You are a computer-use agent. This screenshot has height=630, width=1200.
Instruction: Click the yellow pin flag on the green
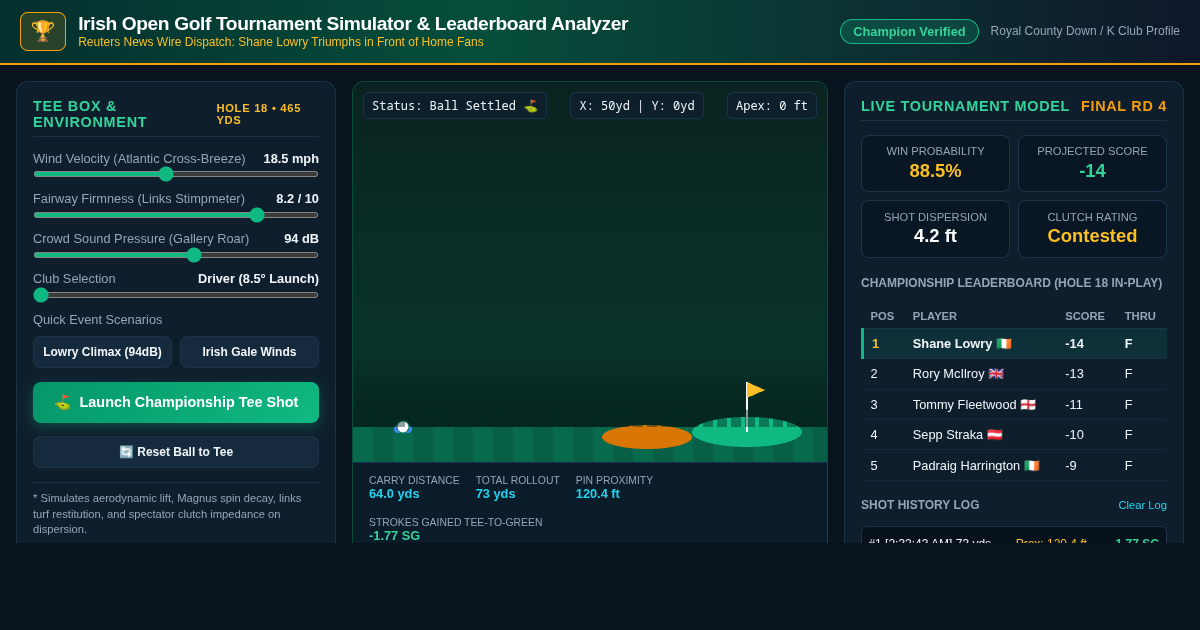(x=755, y=390)
